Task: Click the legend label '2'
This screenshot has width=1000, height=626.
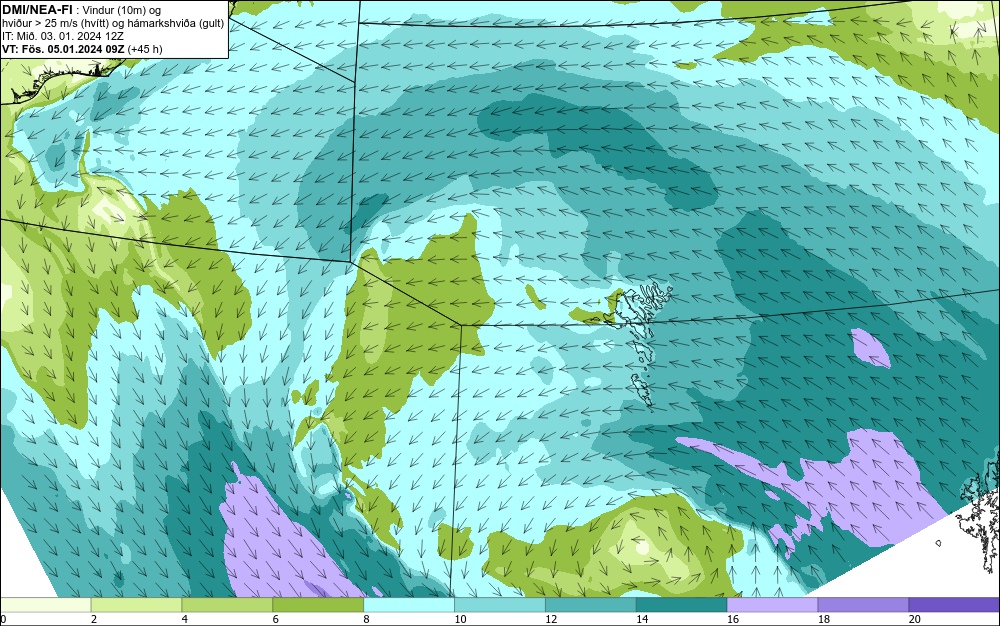Action: 94,619
